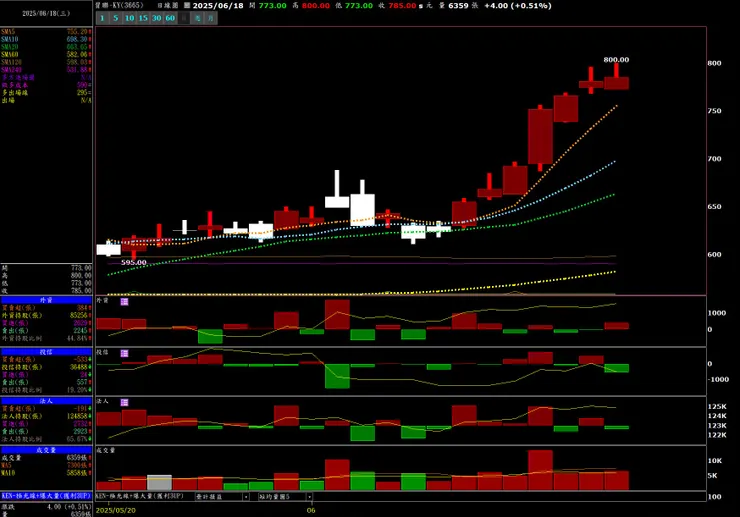740x517 pixels.
Task: Select the 5-minute timeframe button
Action: (116, 18)
